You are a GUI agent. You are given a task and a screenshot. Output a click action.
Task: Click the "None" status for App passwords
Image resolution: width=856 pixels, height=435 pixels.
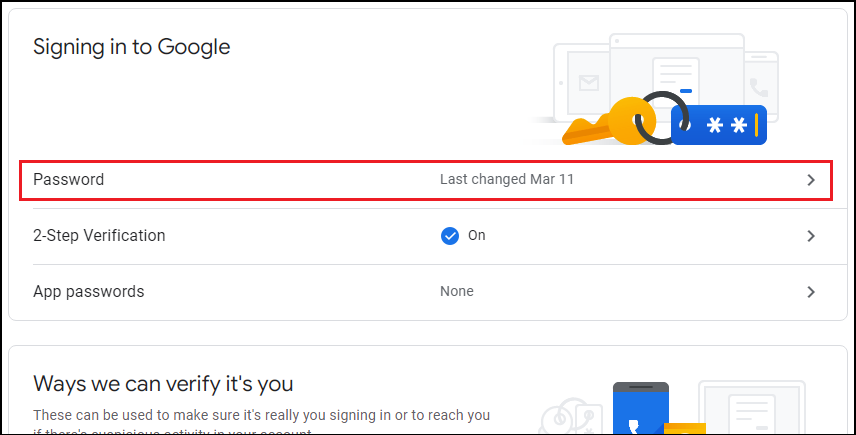(x=457, y=292)
